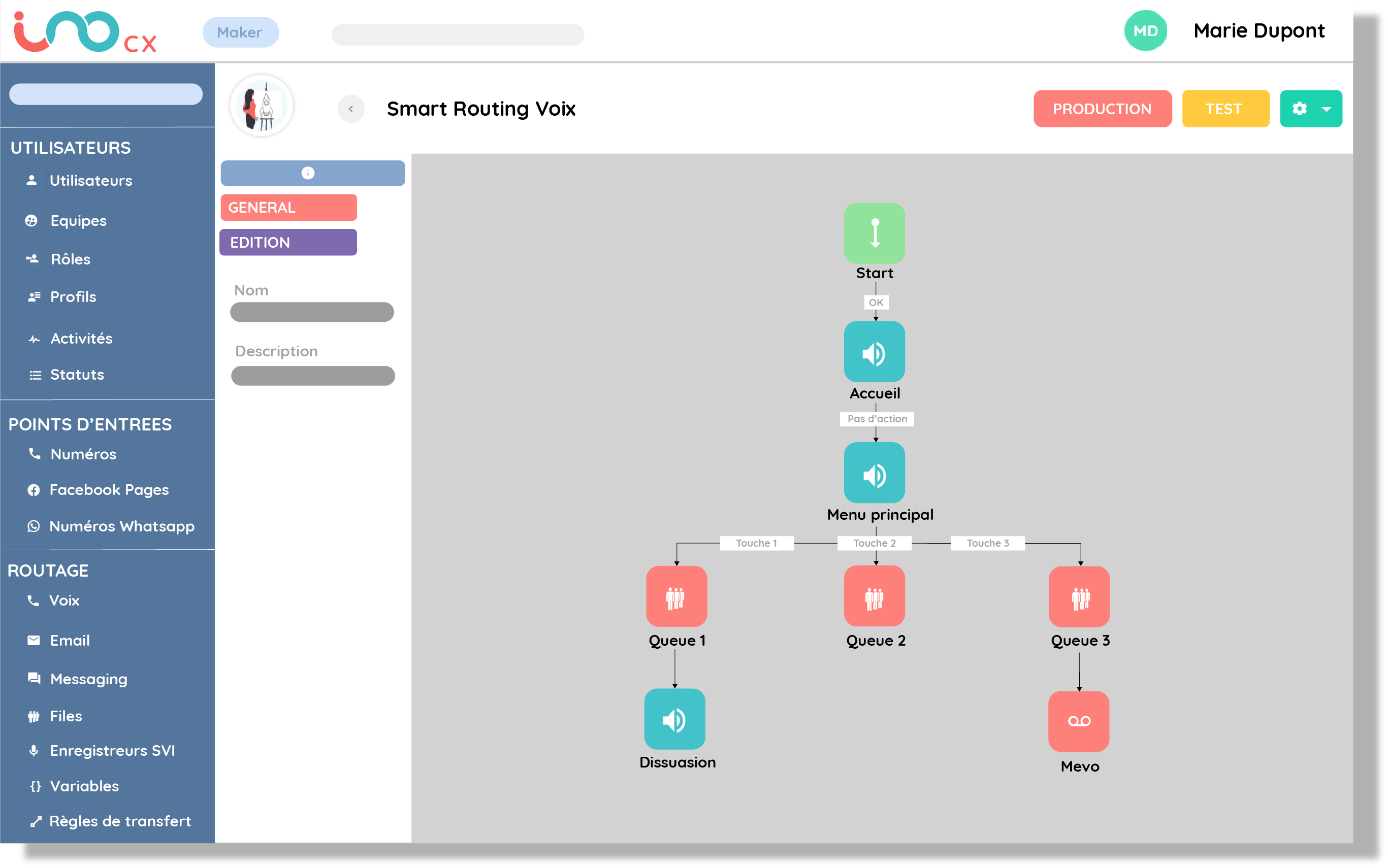Screen dimensions: 1388x868
Task: Select the Menu principal audio node
Action: [874, 473]
